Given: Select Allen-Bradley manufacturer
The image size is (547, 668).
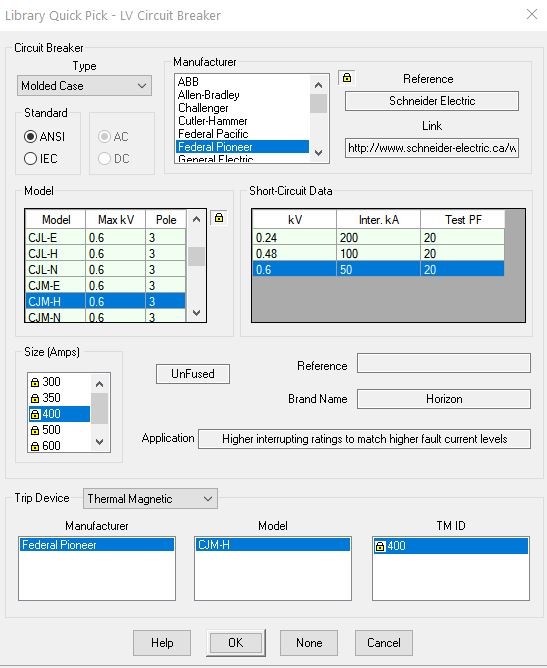Looking at the screenshot, I should pyautogui.click(x=242, y=95).
